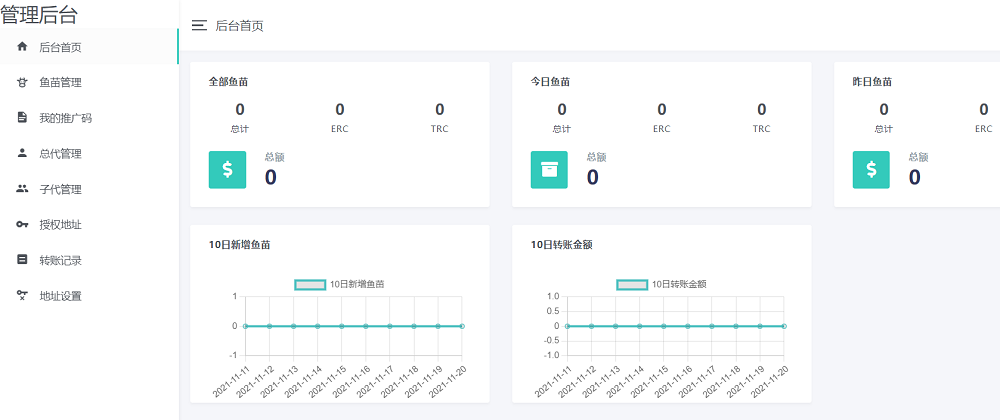Click the group icon beside 子代管理
Screen dimensions: 1000x420
(22, 189)
